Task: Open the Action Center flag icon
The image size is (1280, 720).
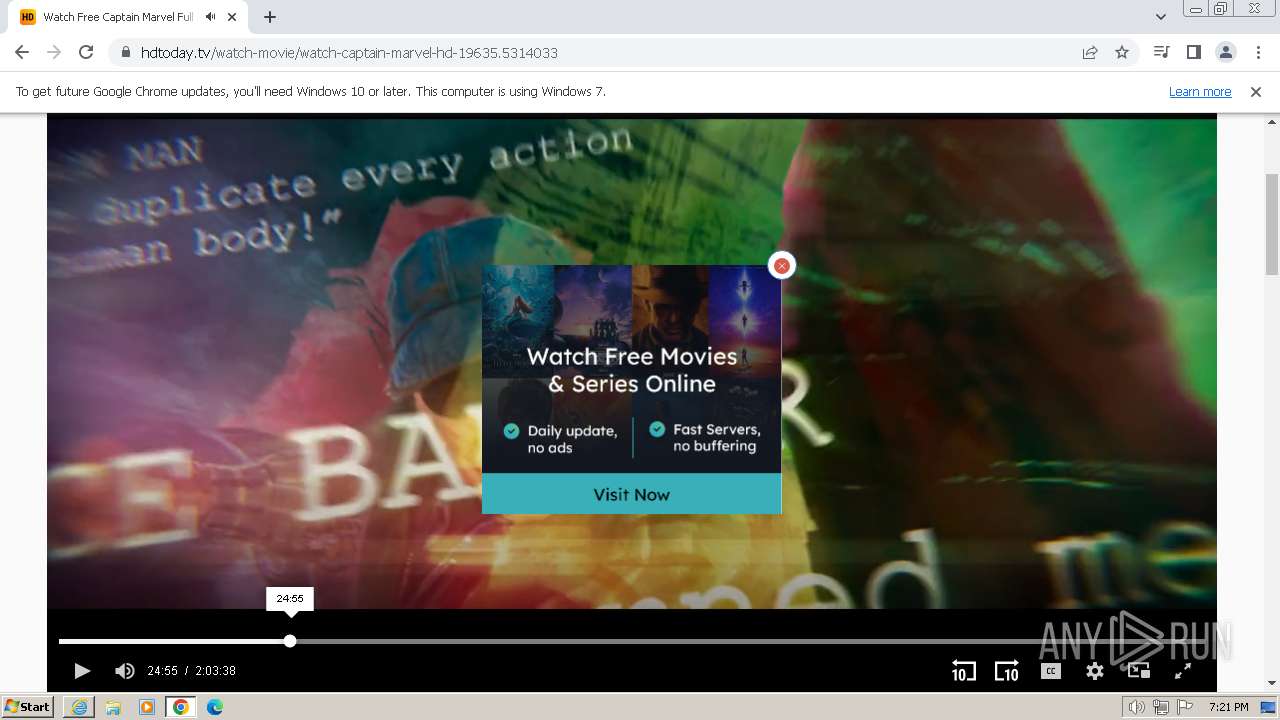Action: 1185,707
